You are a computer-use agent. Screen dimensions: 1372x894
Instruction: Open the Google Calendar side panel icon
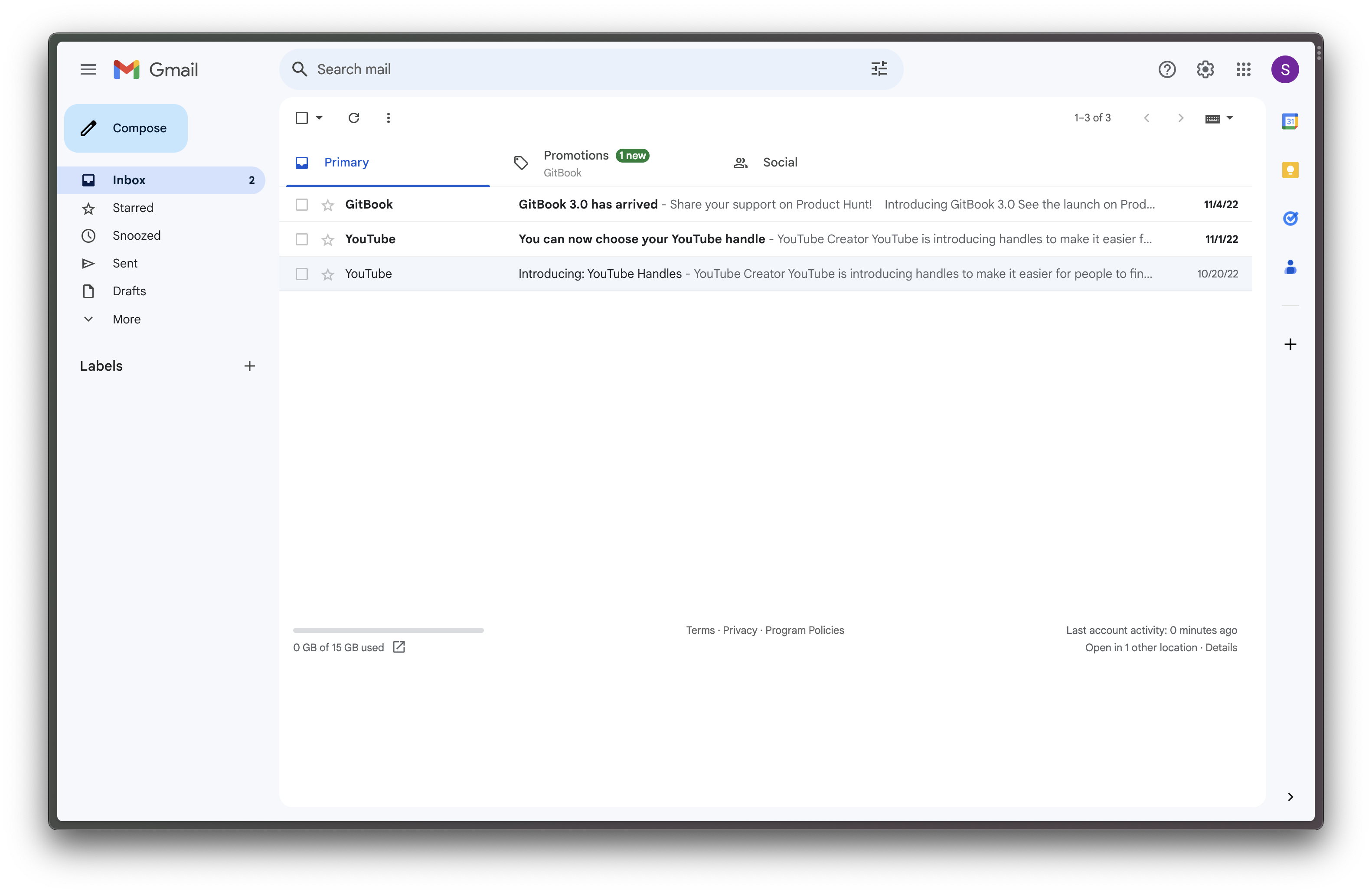coord(1290,122)
